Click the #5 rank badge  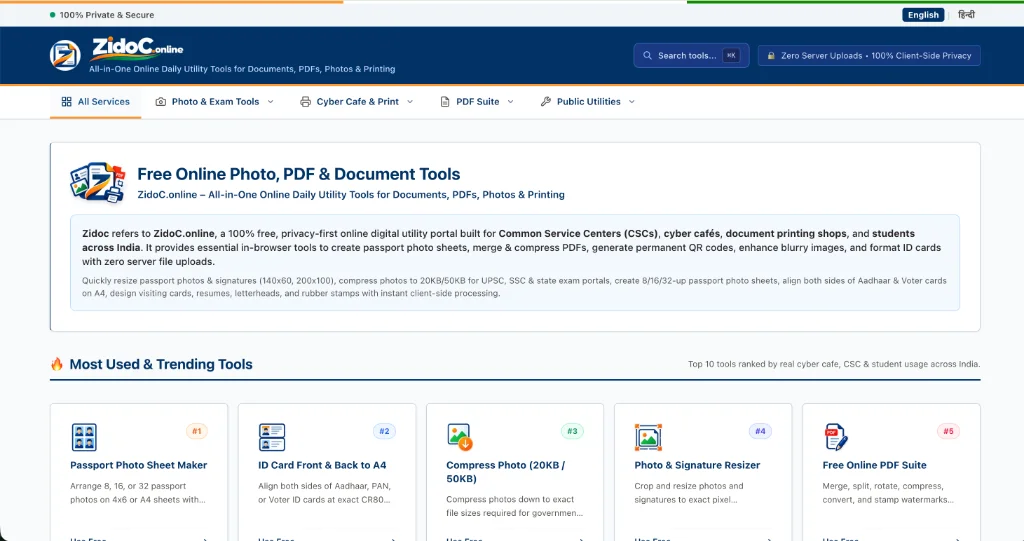click(x=948, y=431)
